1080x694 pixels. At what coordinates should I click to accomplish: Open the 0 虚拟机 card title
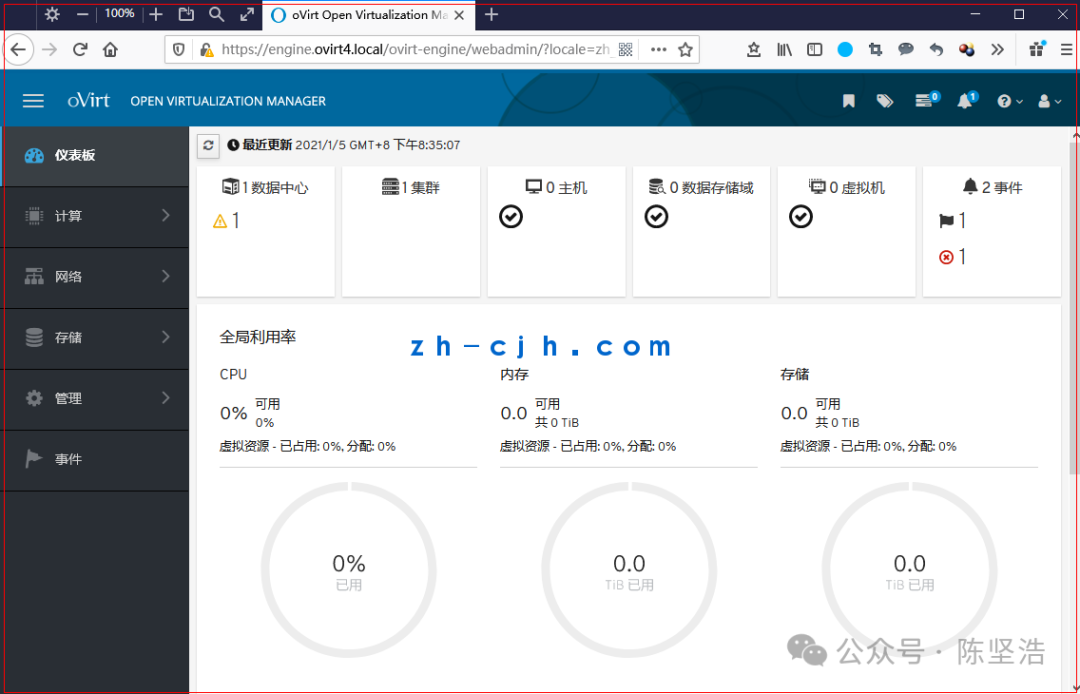coord(847,187)
